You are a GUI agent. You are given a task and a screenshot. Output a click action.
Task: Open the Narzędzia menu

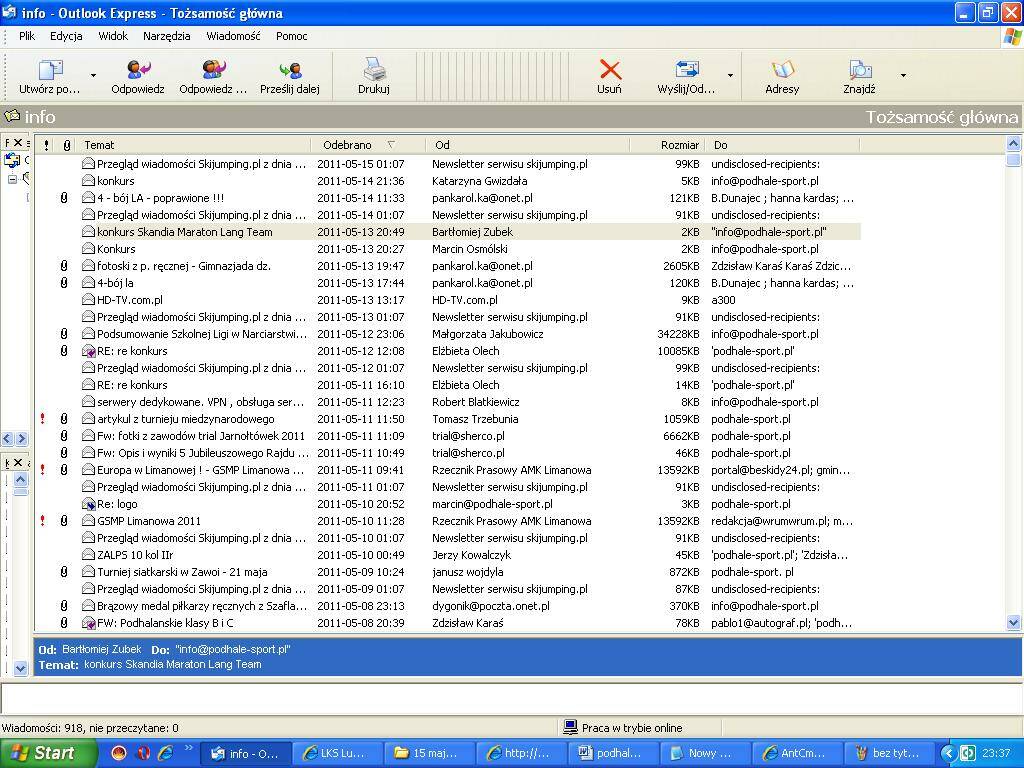point(167,36)
